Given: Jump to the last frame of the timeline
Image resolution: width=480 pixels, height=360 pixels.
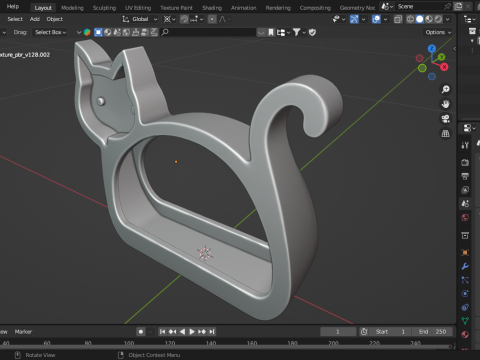Looking at the screenshot, I should pyautogui.click(x=212, y=332).
